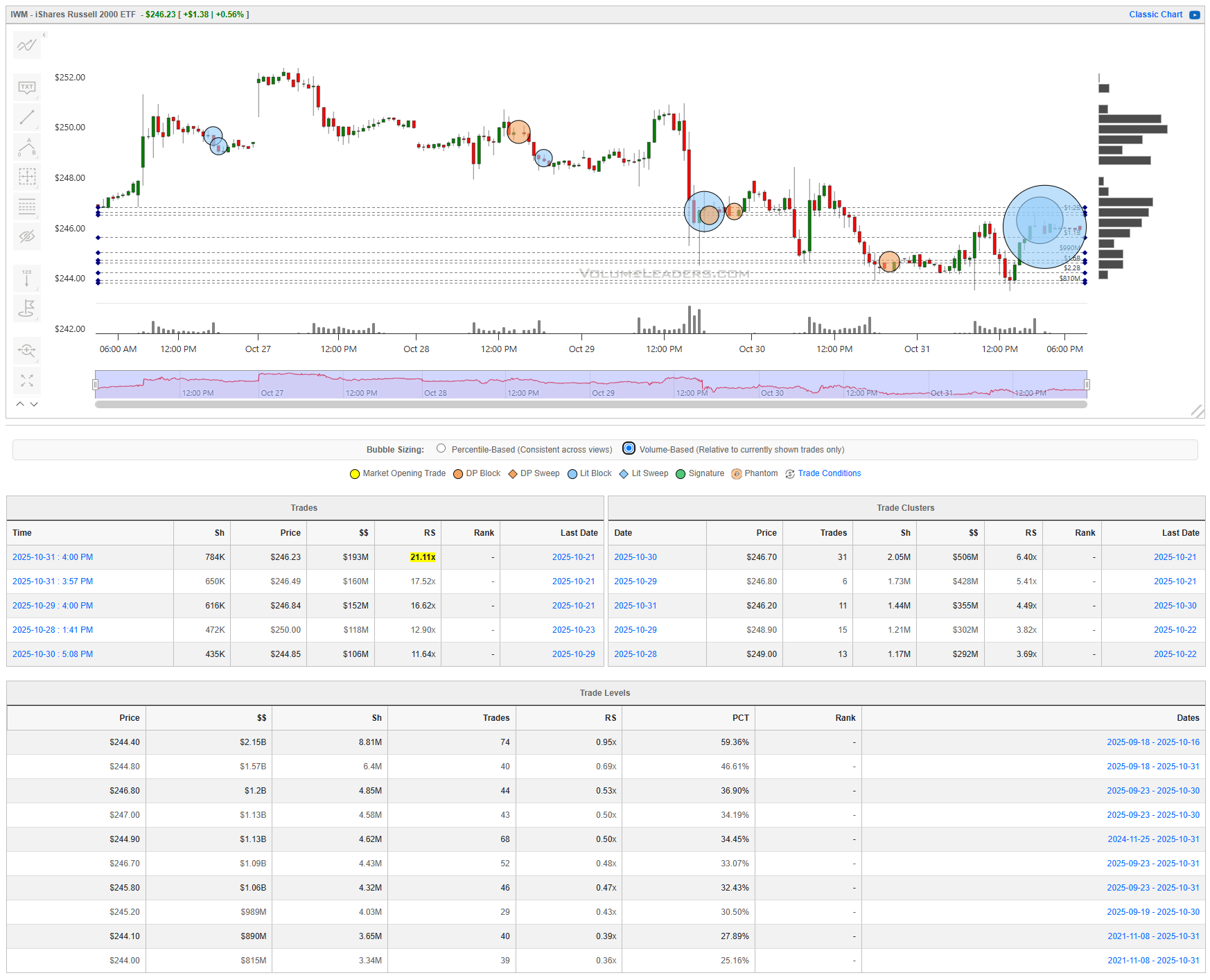Open trade 2025-10-29 : 4:00 PM
This screenshot has height=980, width=1210.
[53, 606]
